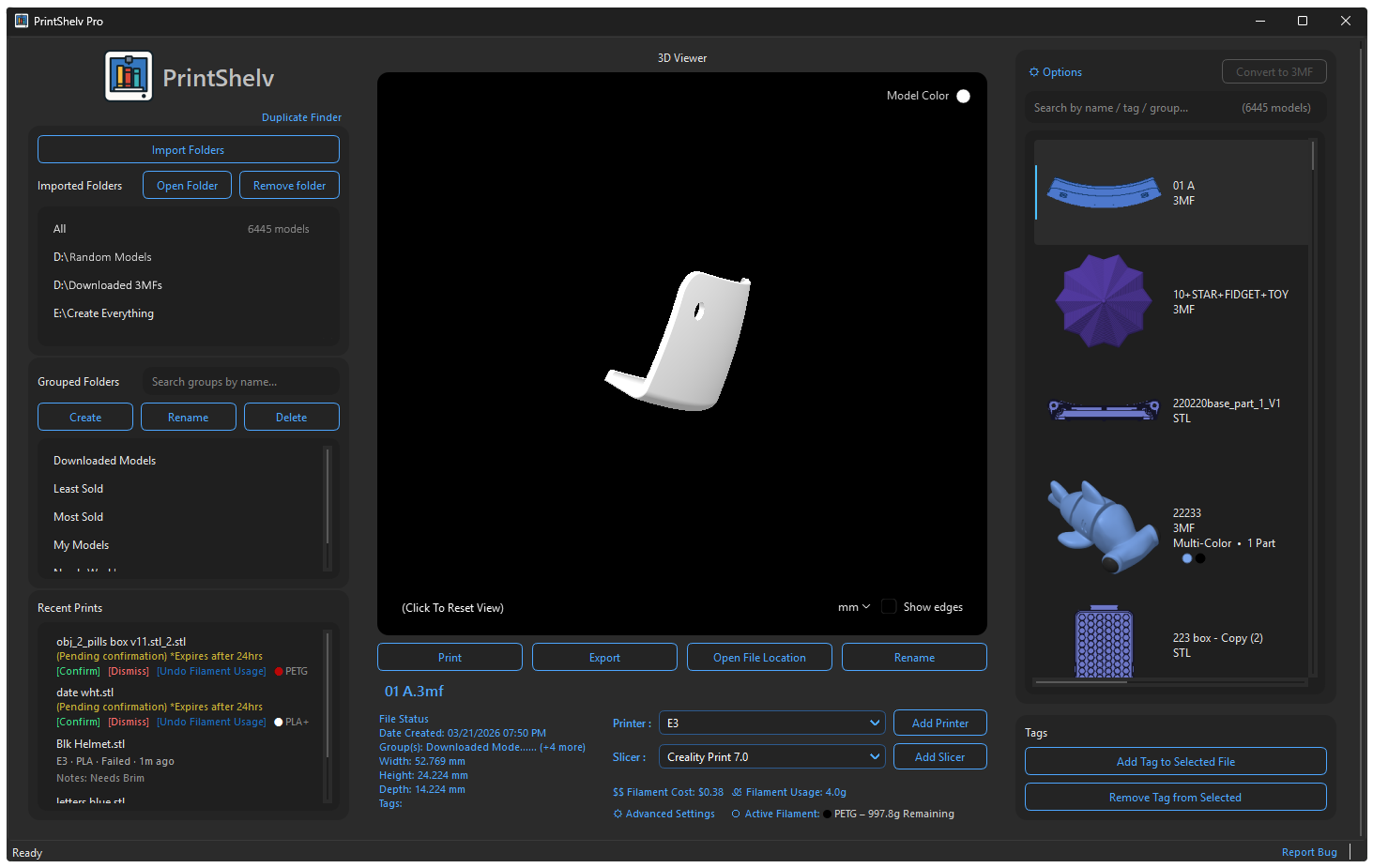Click the Model Color white swatch
1373x868 pixels.
coord(963,96)
